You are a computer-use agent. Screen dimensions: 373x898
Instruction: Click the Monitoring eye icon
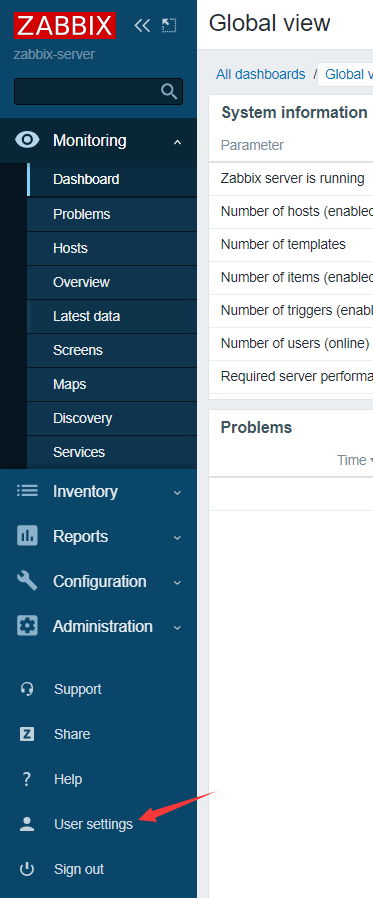[x=27, y=140]
